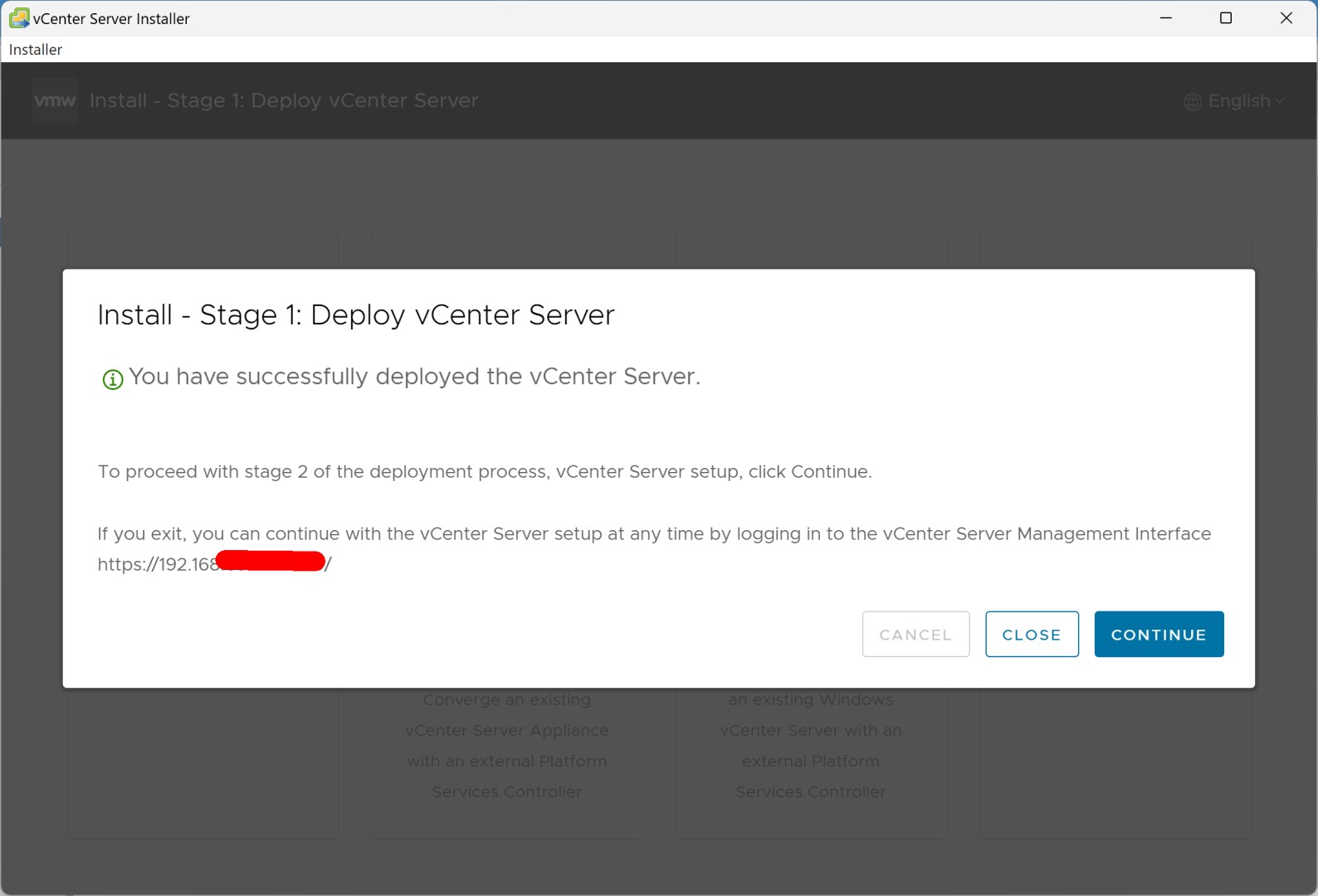Click 'To proceed with stage 2' instruction text
Image resolution: width=1318 pixels, height=896 pixels.
(x=485, y=472)
